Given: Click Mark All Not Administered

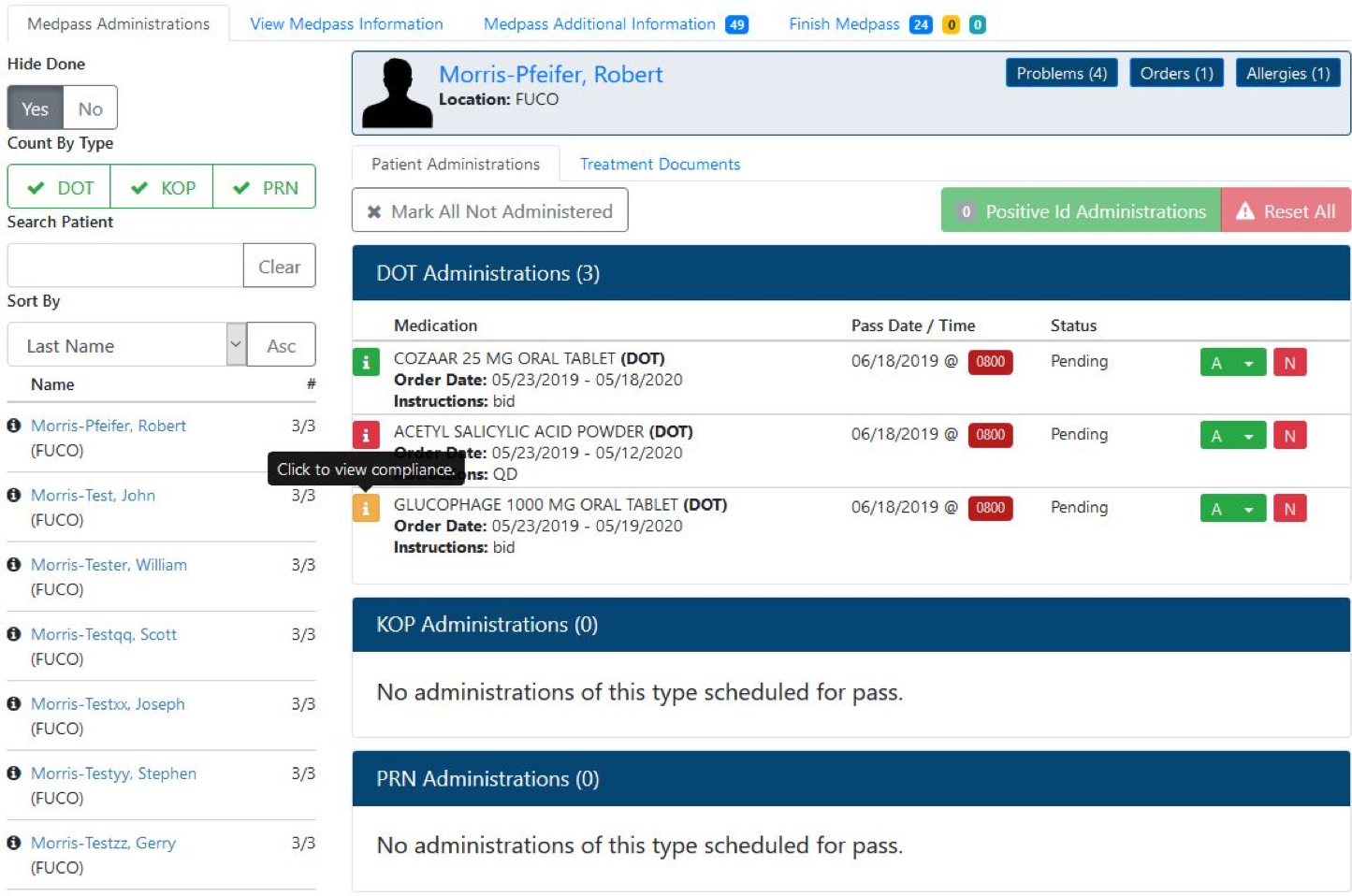Looking at the screenshot, I should (x=488, y=210).
